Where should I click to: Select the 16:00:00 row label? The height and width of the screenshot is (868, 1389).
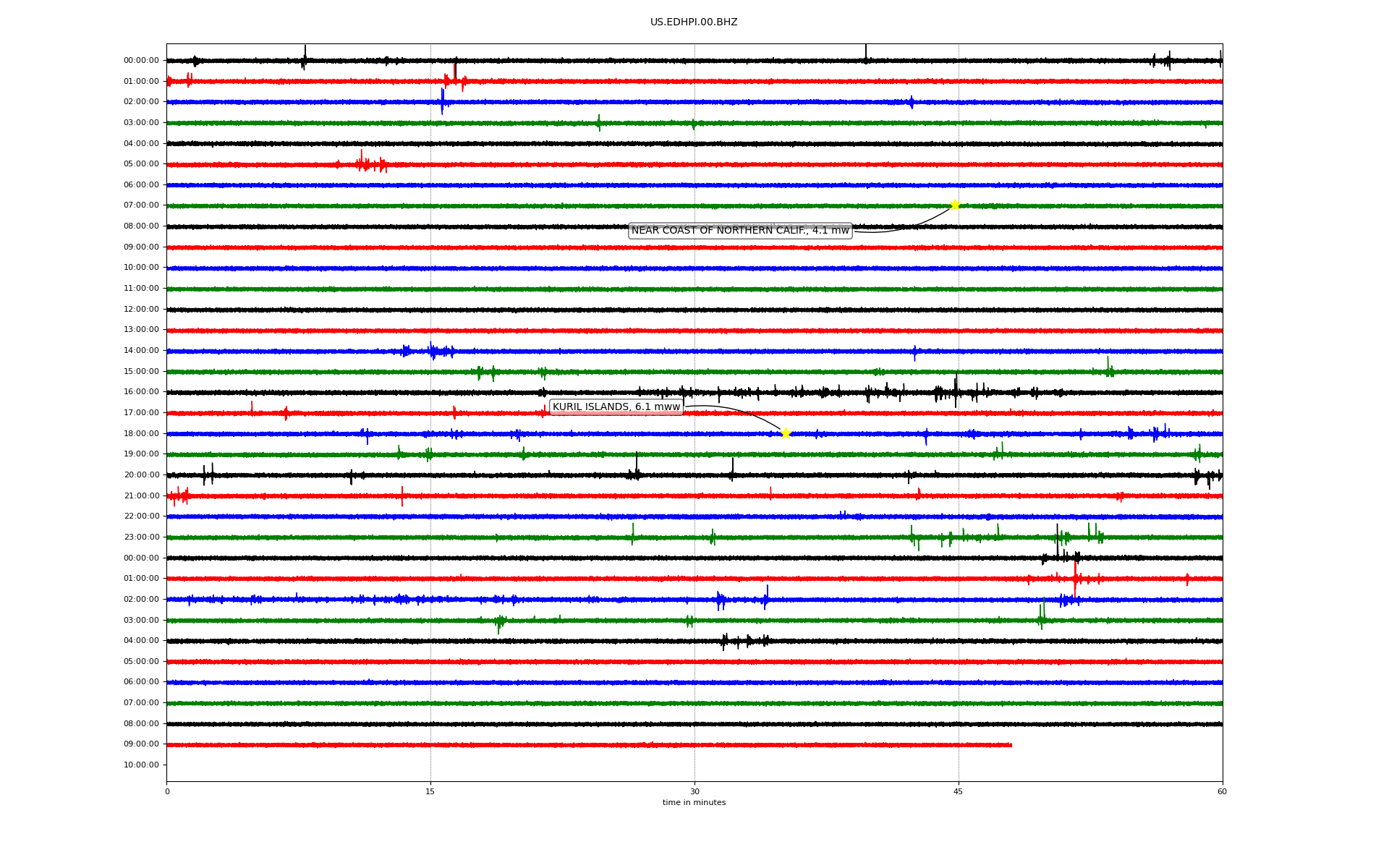141,392
